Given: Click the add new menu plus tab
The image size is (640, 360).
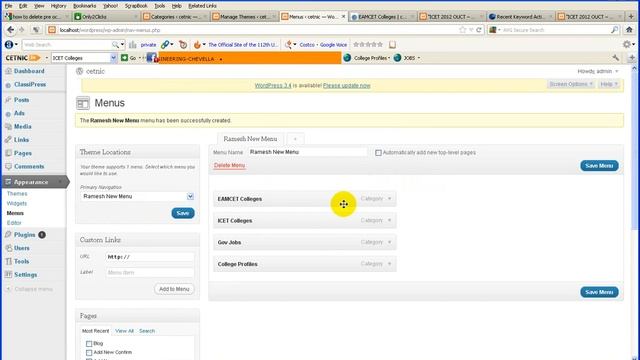Looking at the screenshot, I should click(295, 139).
